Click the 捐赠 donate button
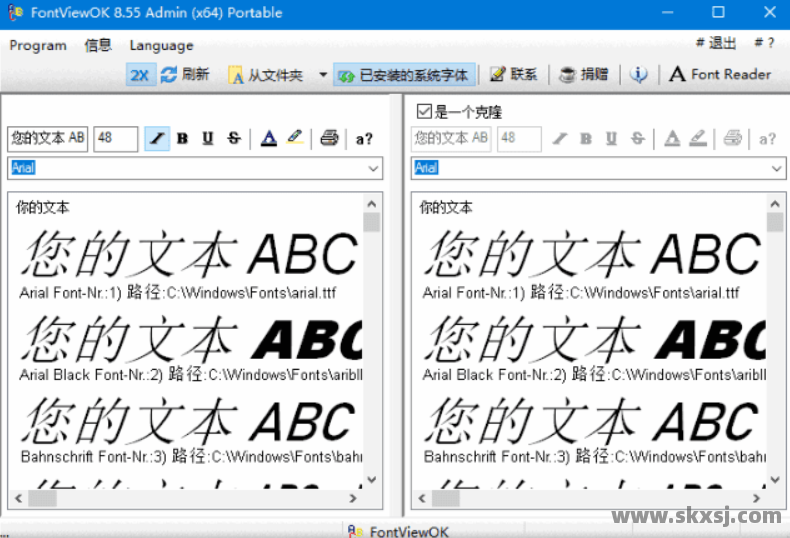790x538 pixels. [x=584, y=75]
